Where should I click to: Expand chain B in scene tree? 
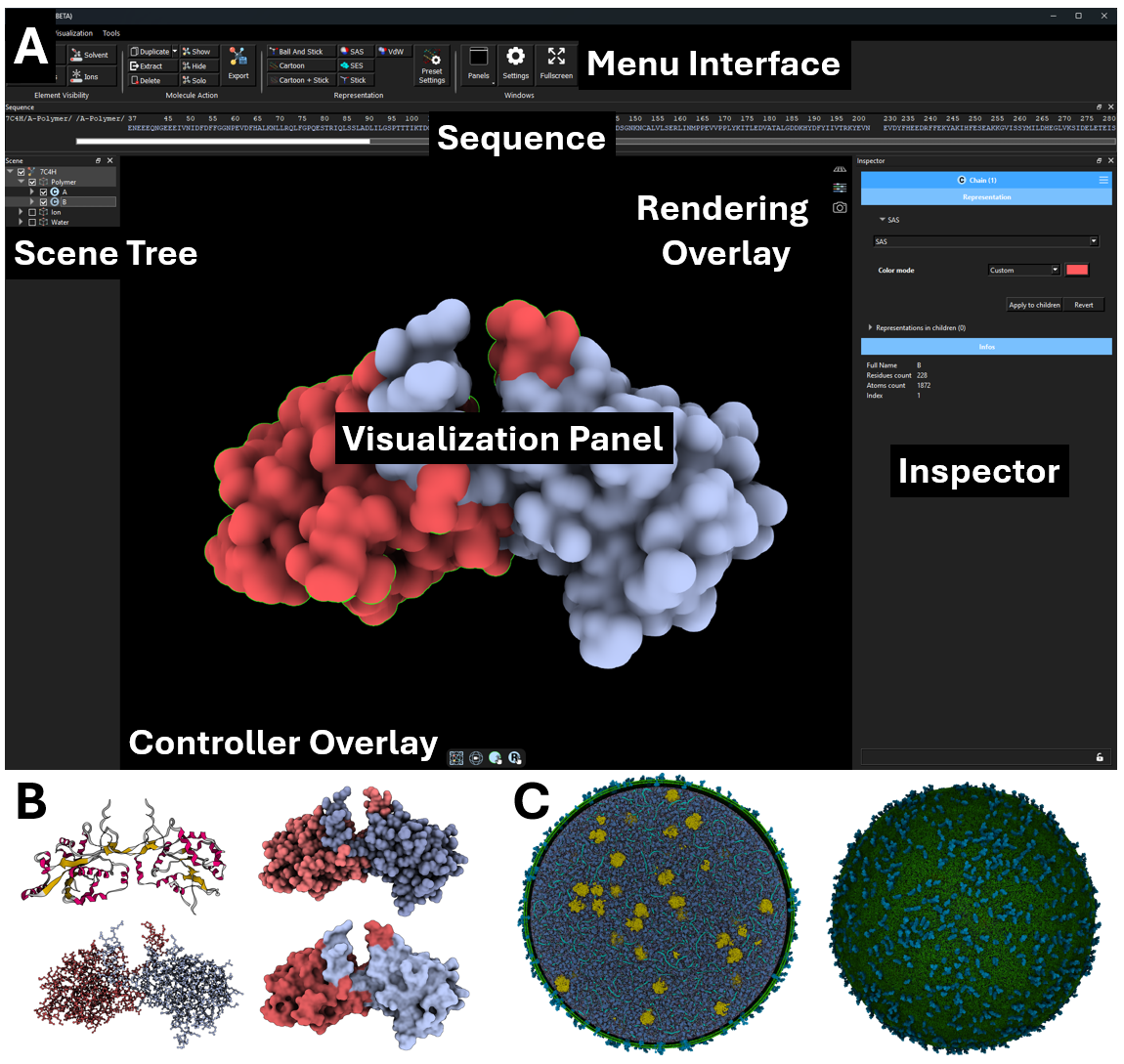pos(32,202)
